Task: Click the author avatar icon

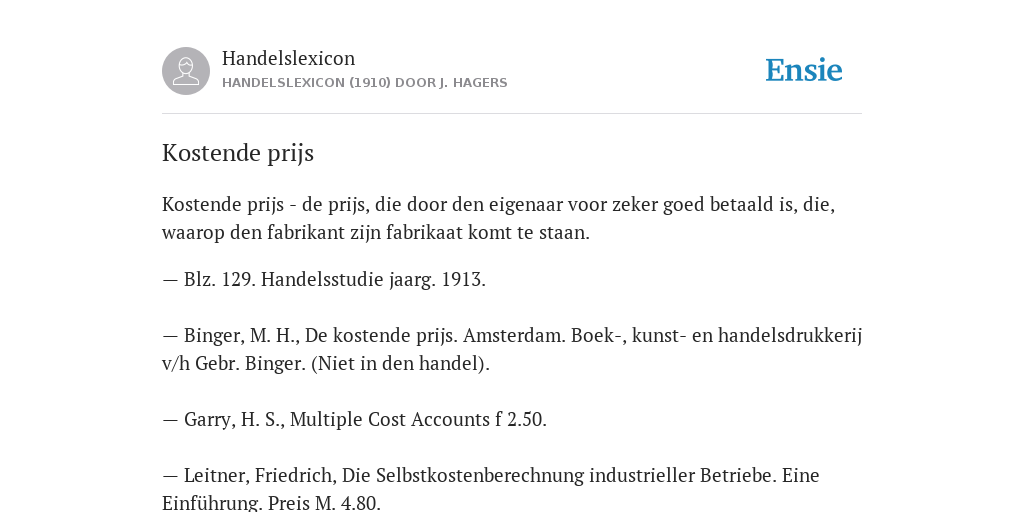Action: tap(186, 71)
